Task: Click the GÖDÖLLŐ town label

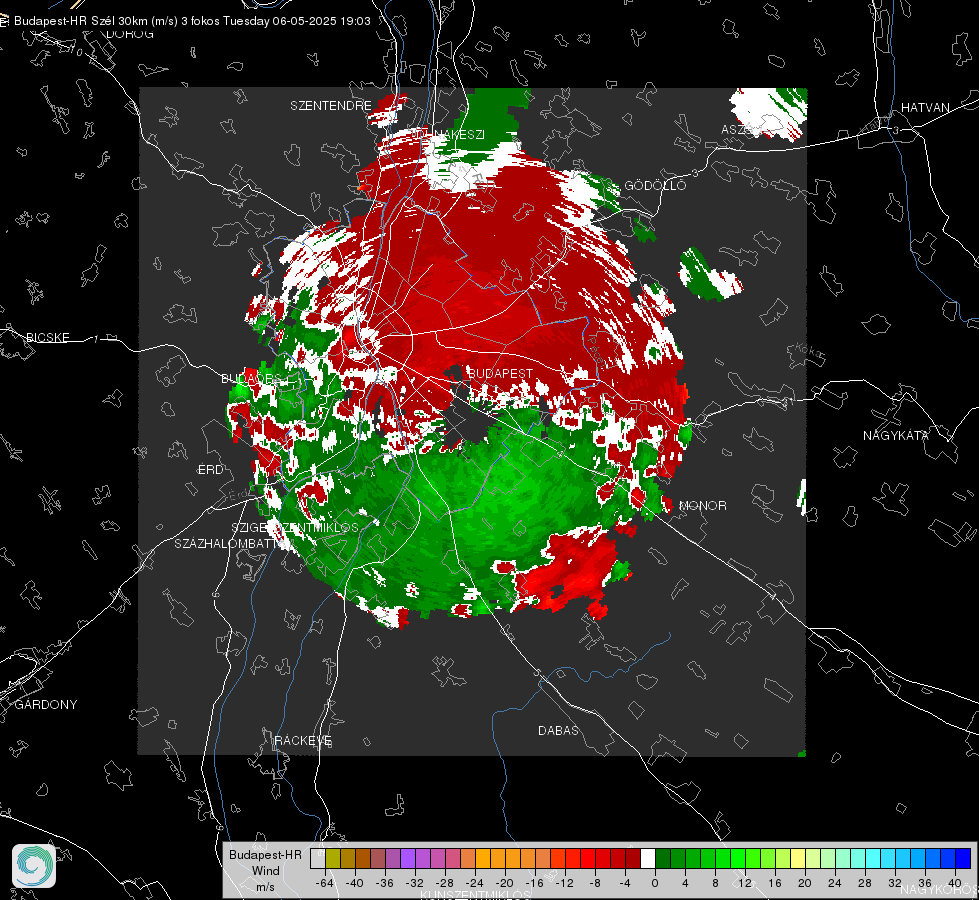Action: 655,185
